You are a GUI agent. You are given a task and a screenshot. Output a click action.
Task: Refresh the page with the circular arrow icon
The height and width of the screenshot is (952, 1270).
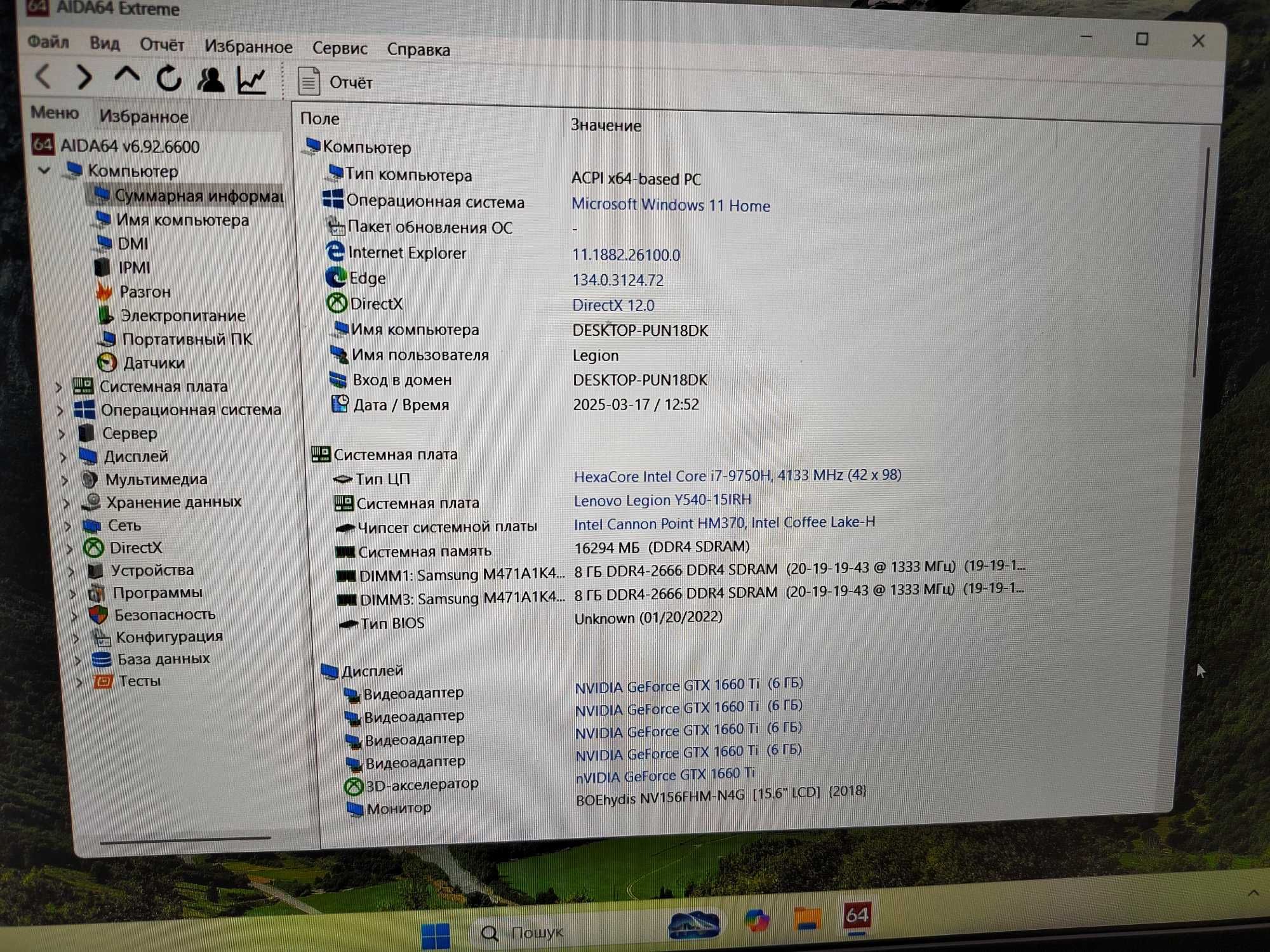pos(169,79)
